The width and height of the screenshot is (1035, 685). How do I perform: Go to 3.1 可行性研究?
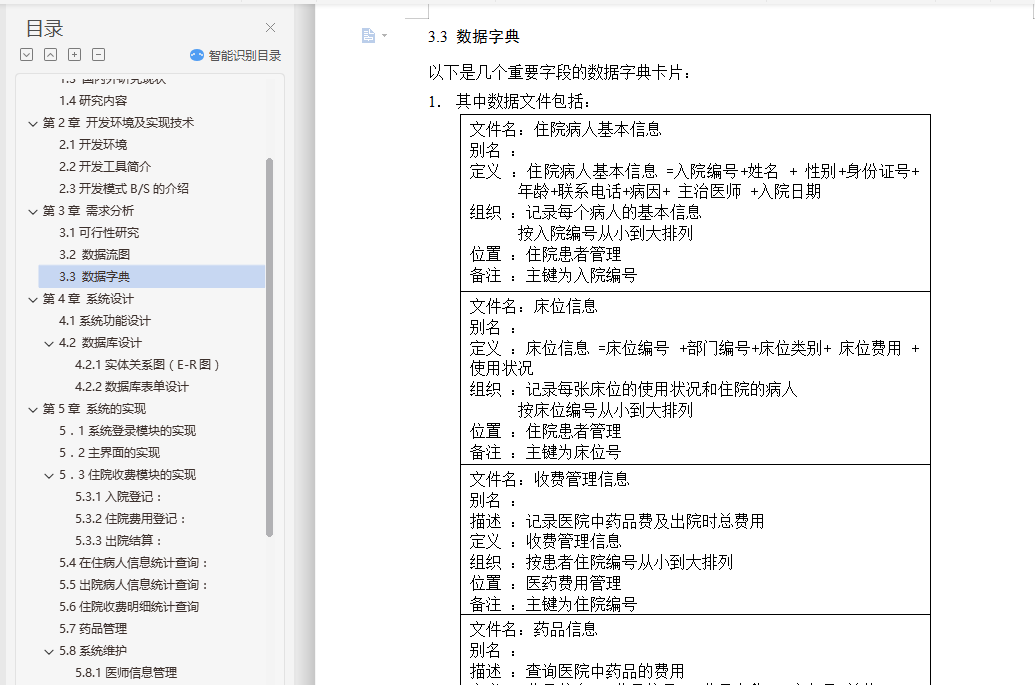click(x=99, y=233)
